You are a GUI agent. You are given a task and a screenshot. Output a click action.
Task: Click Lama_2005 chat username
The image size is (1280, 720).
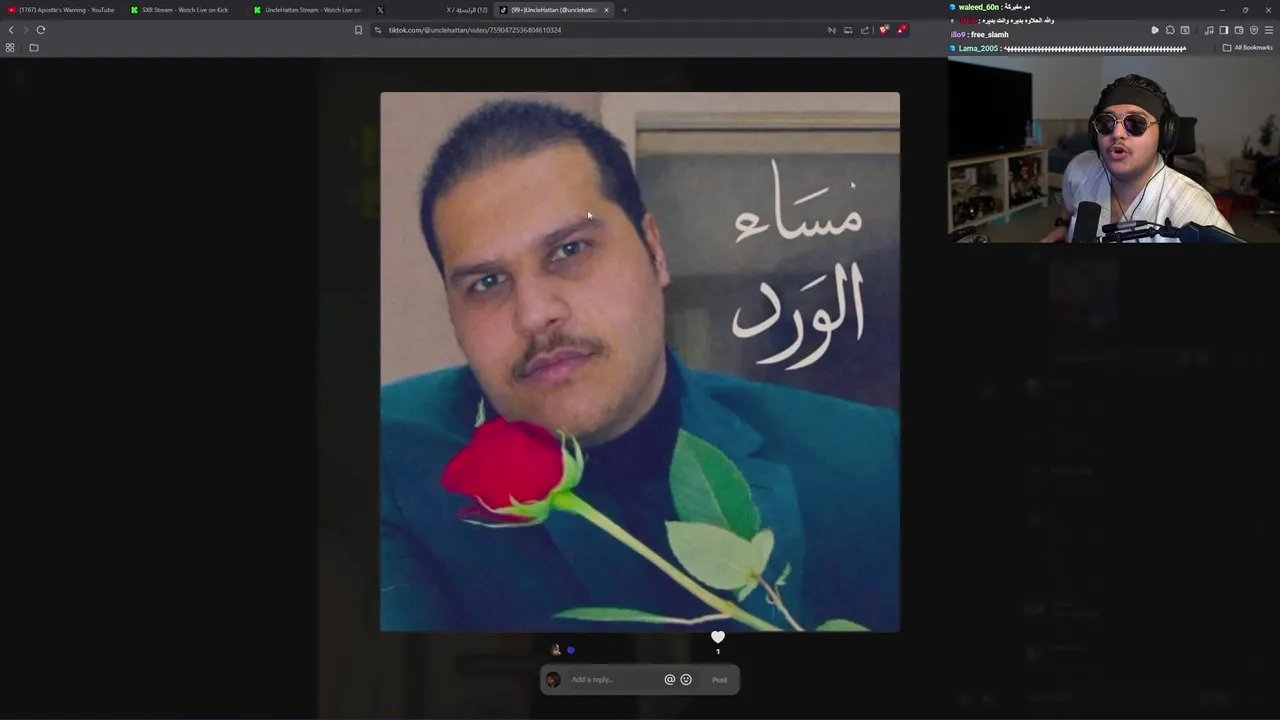click(x=977, y=48)
